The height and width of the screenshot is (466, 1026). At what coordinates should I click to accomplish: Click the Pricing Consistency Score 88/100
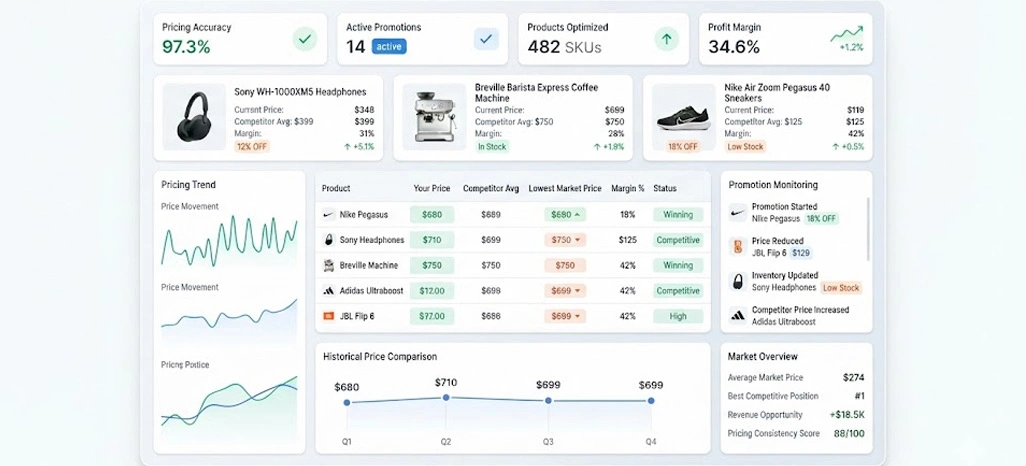pyautogui.click(x=849, y=433)
